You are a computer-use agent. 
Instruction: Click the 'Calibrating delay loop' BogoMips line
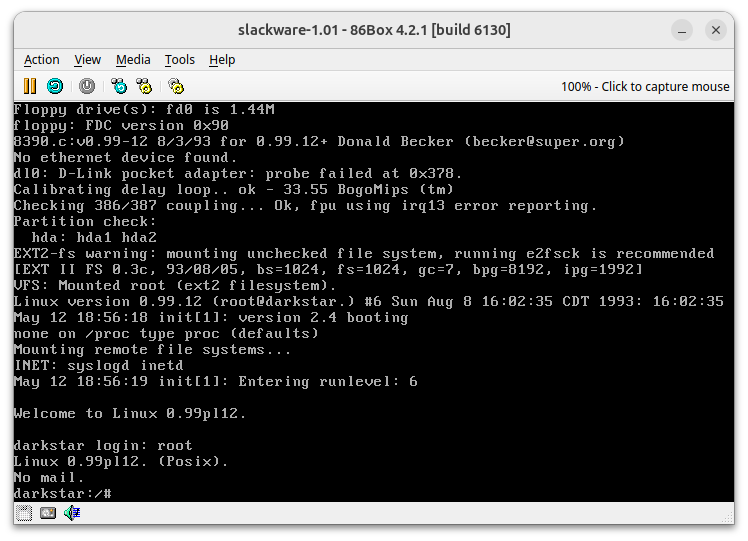(x=233, y=189)
